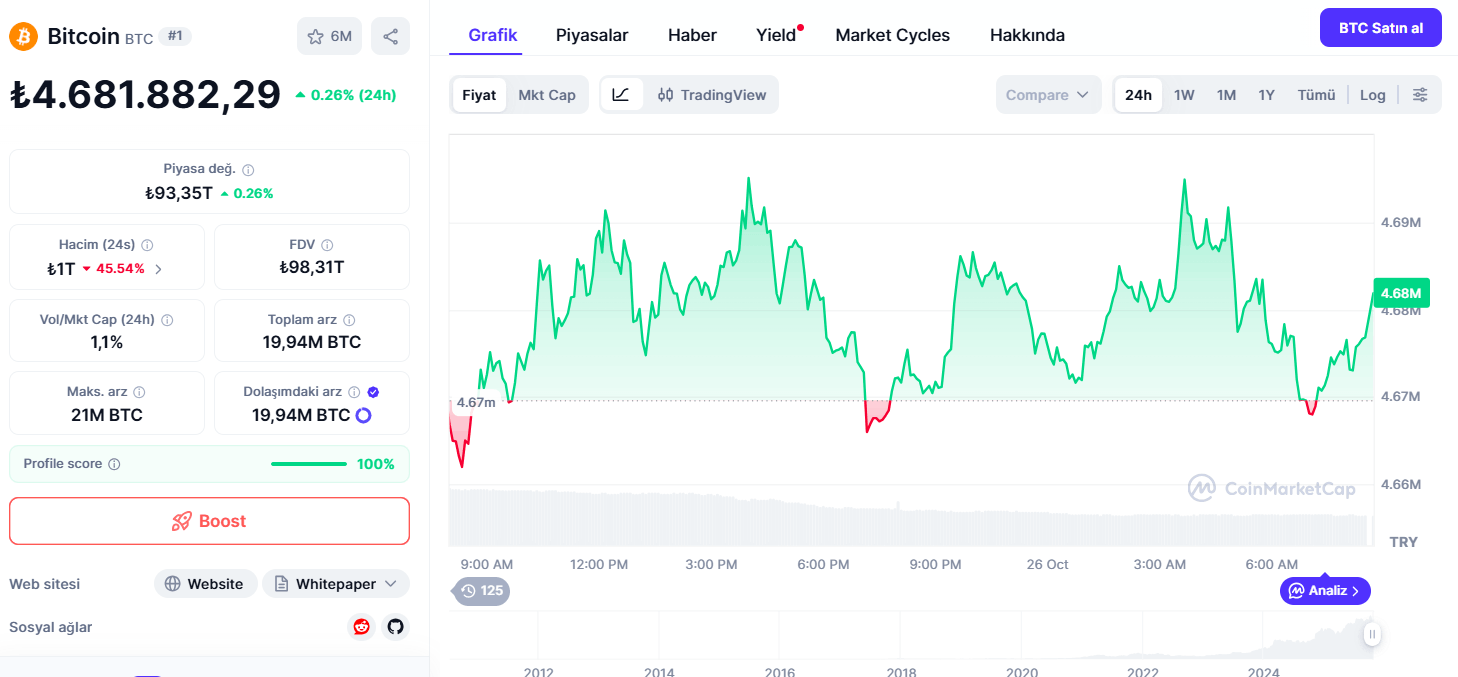Click the share icon button
The width and height of the screenshot is (1458, 677).
(390, 37)
